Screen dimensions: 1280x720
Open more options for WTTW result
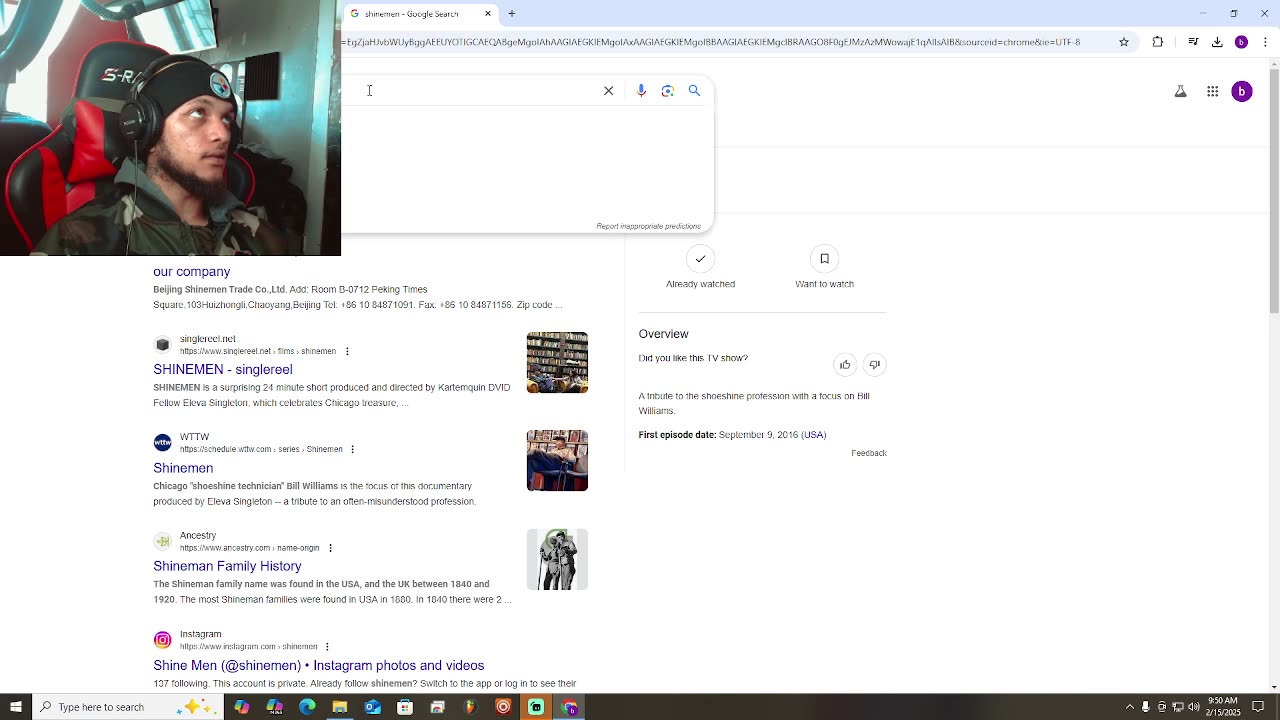(352, 450)
